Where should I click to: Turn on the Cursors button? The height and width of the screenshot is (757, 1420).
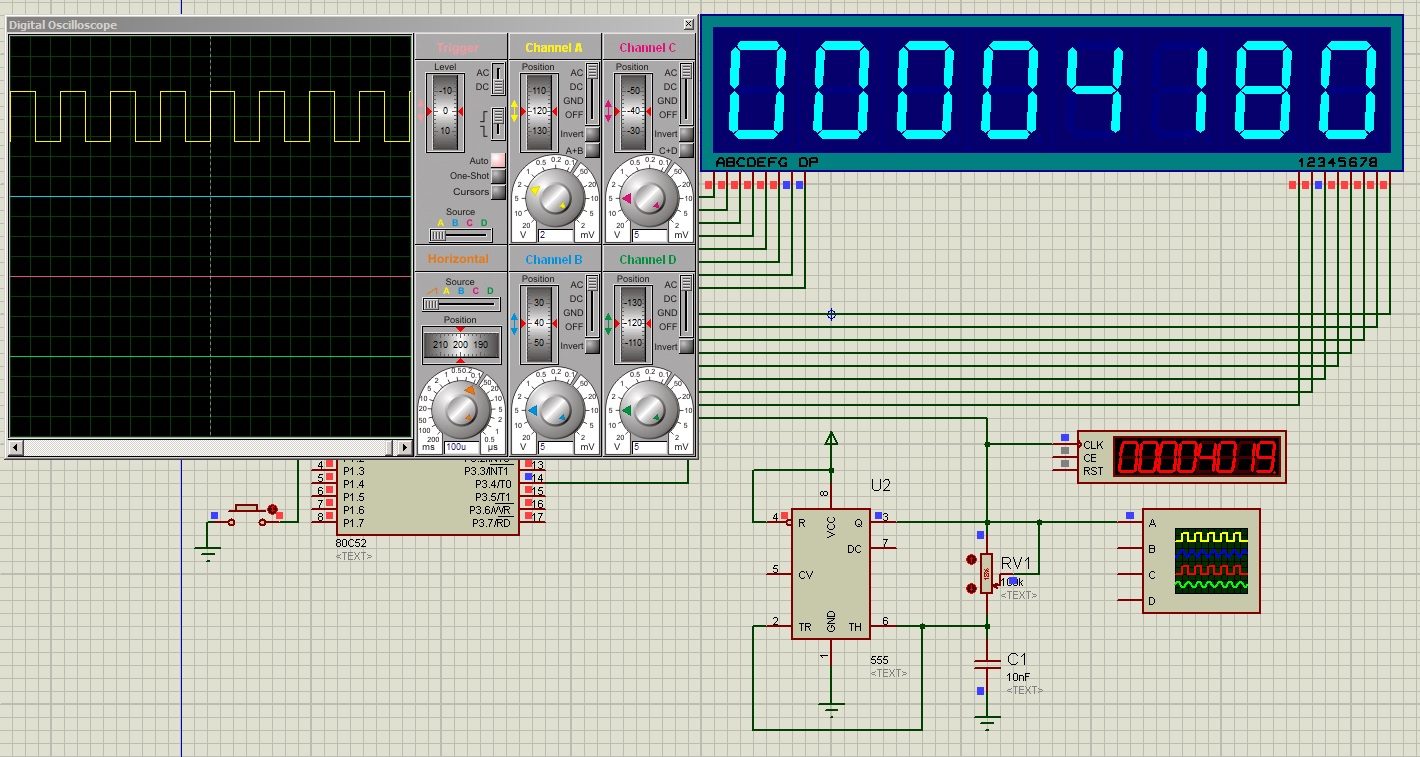(x=498, y=192)
